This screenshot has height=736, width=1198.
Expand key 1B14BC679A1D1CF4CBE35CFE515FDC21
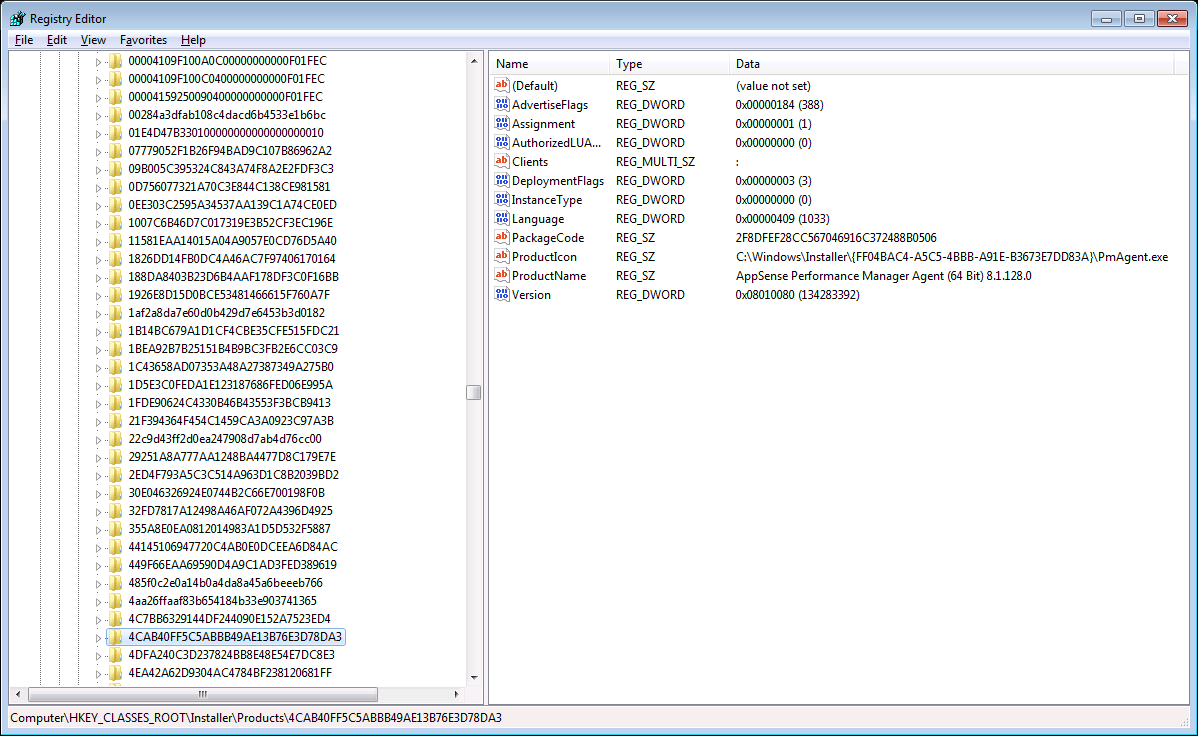pyautogui.click(x=98, y=332)
